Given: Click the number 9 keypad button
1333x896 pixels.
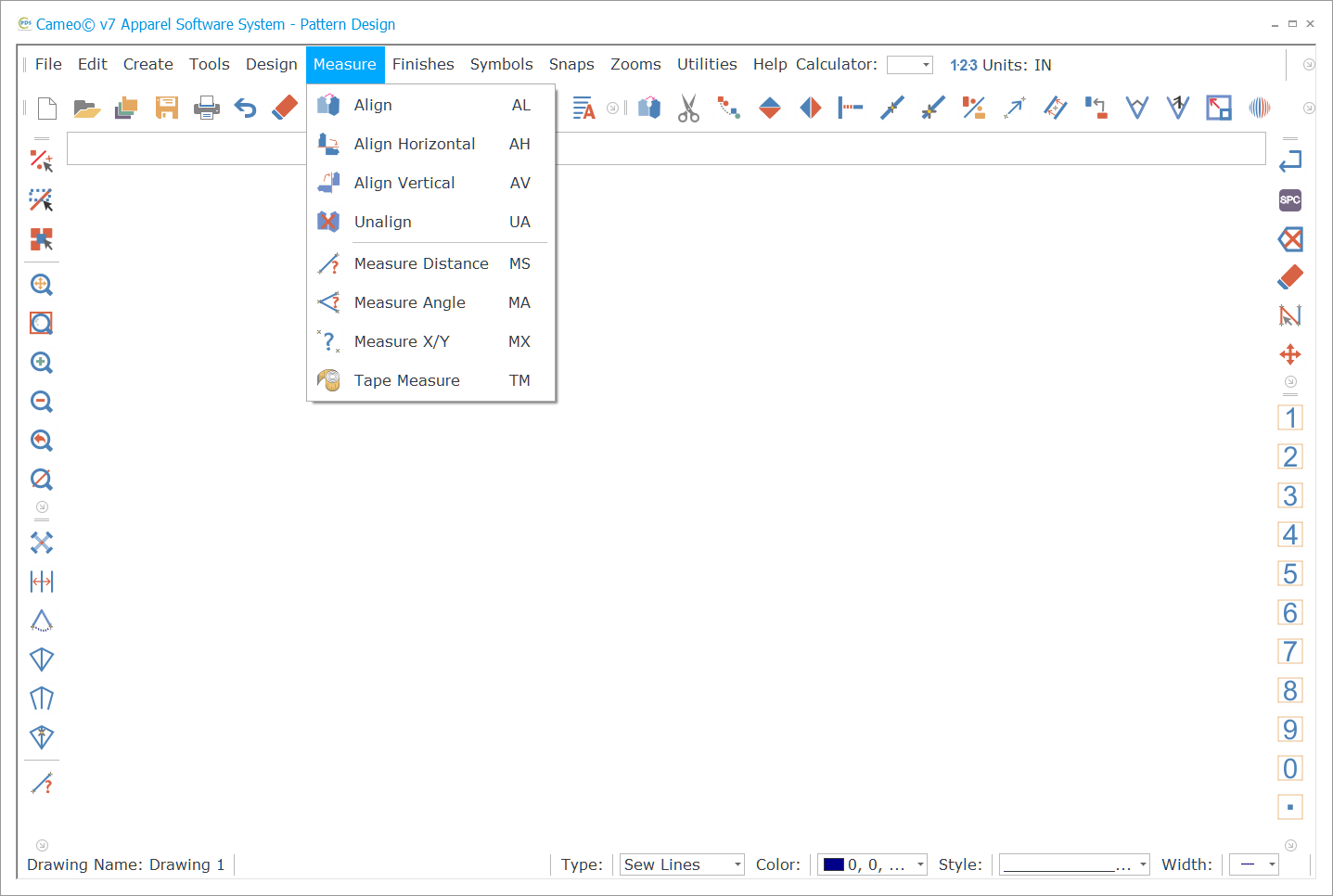Looking at the screenshot, I should 1290,729.
